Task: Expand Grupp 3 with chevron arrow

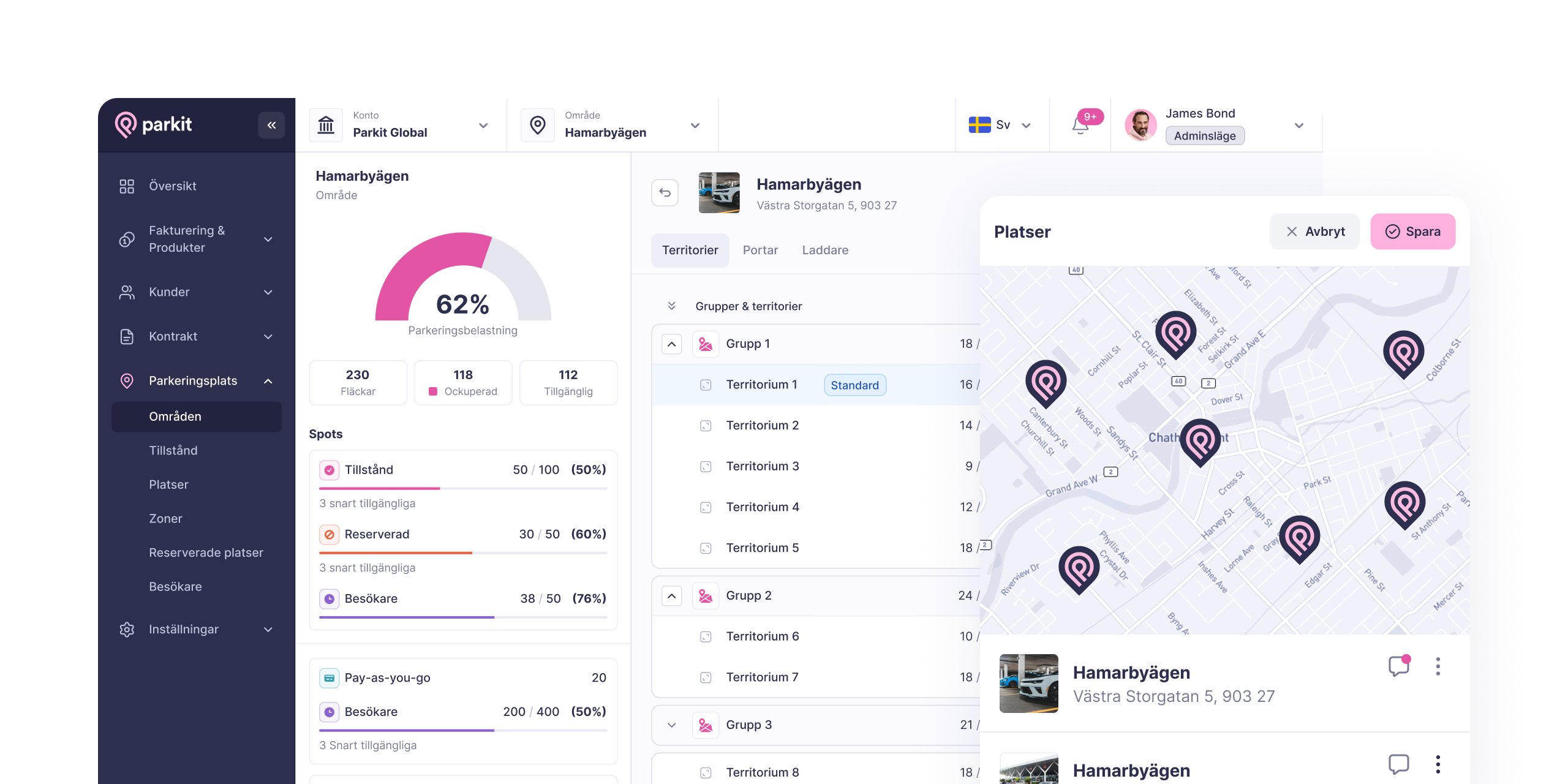Action: click(x=672, y=725)
